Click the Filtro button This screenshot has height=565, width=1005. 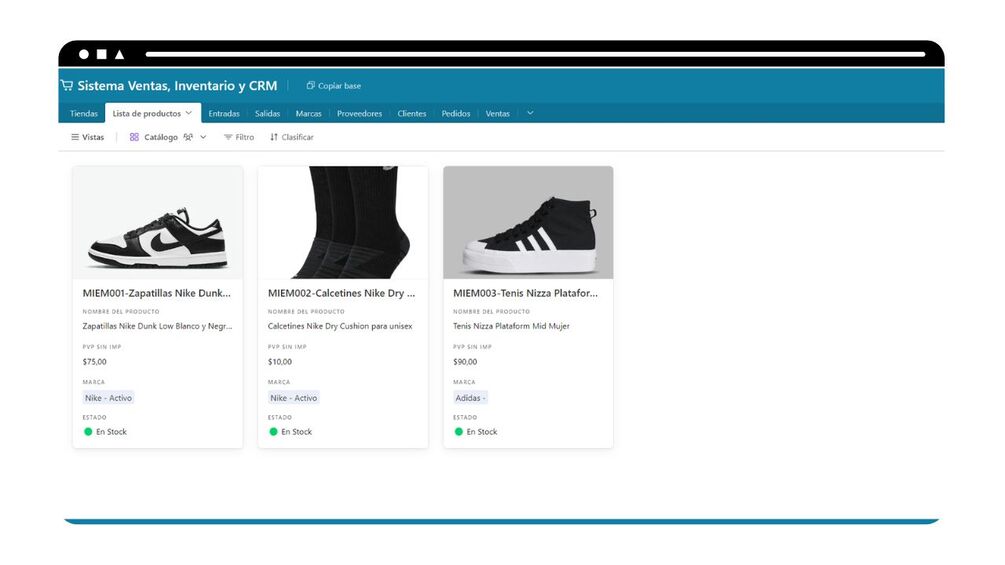(x=238, y=137)
